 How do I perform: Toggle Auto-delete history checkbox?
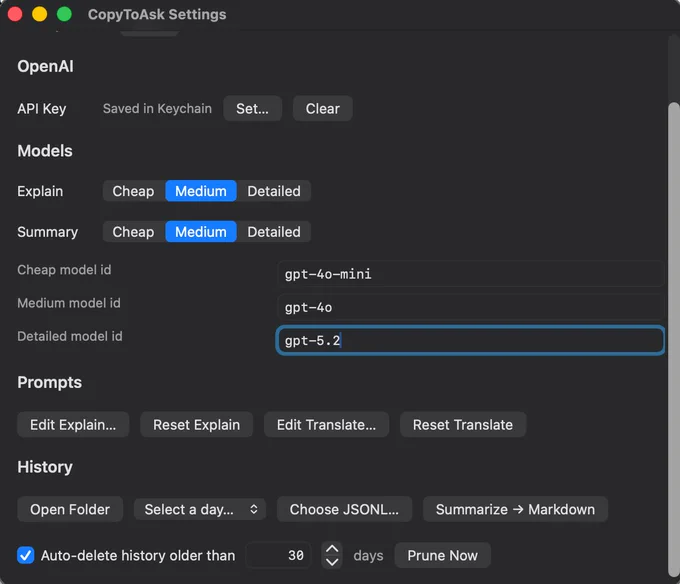coord(26,555)
